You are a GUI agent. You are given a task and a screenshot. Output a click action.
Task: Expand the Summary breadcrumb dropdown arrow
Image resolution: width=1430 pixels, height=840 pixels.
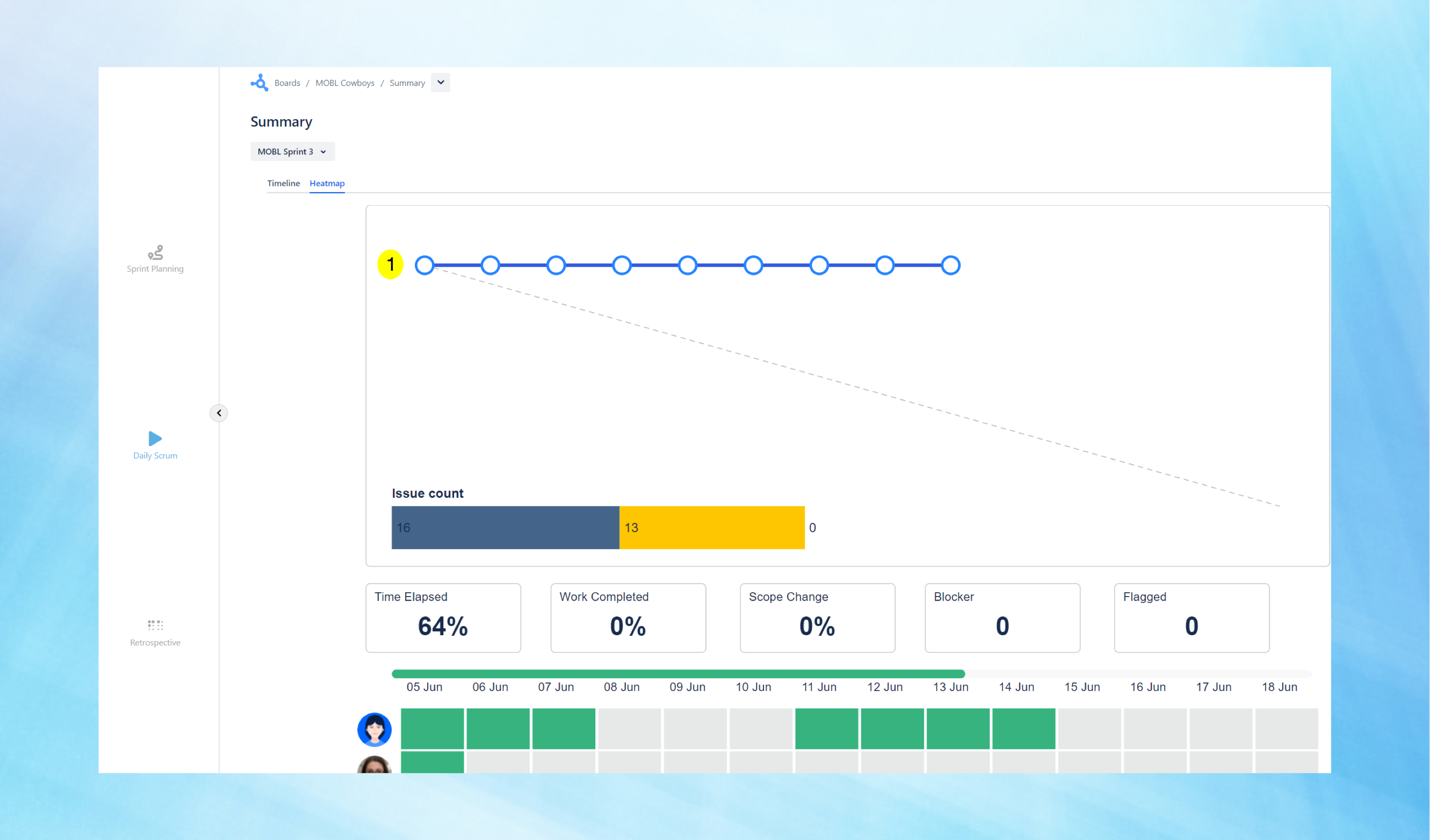coord(440,83)
